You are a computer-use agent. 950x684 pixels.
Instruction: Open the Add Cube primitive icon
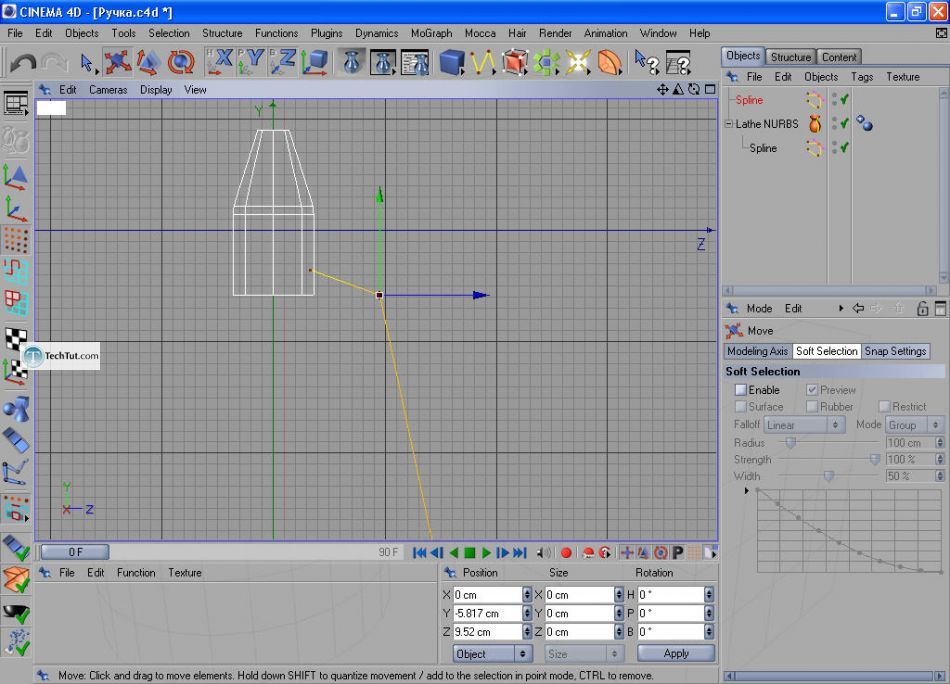(x=452, y=63)
